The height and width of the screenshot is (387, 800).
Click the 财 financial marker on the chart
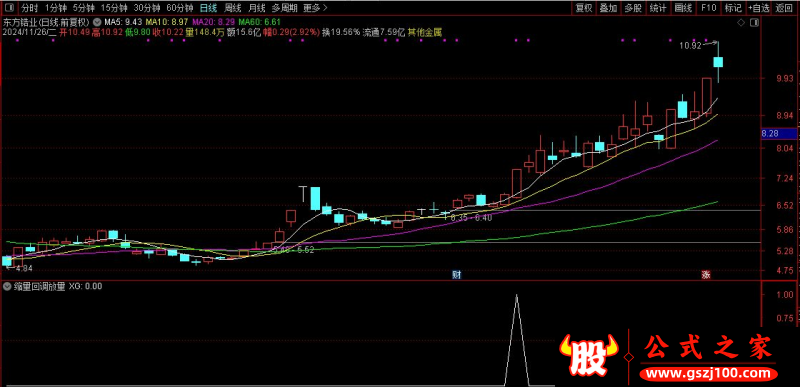457,275
